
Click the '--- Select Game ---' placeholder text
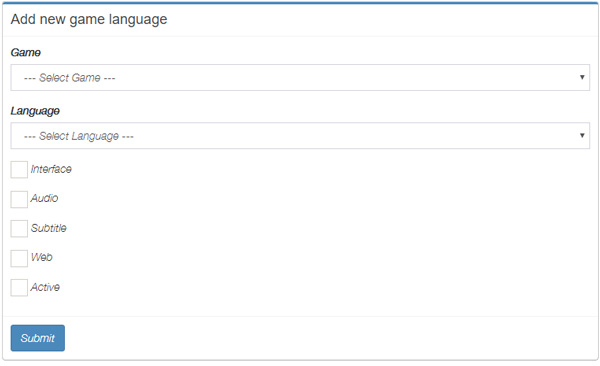[70, 78]
